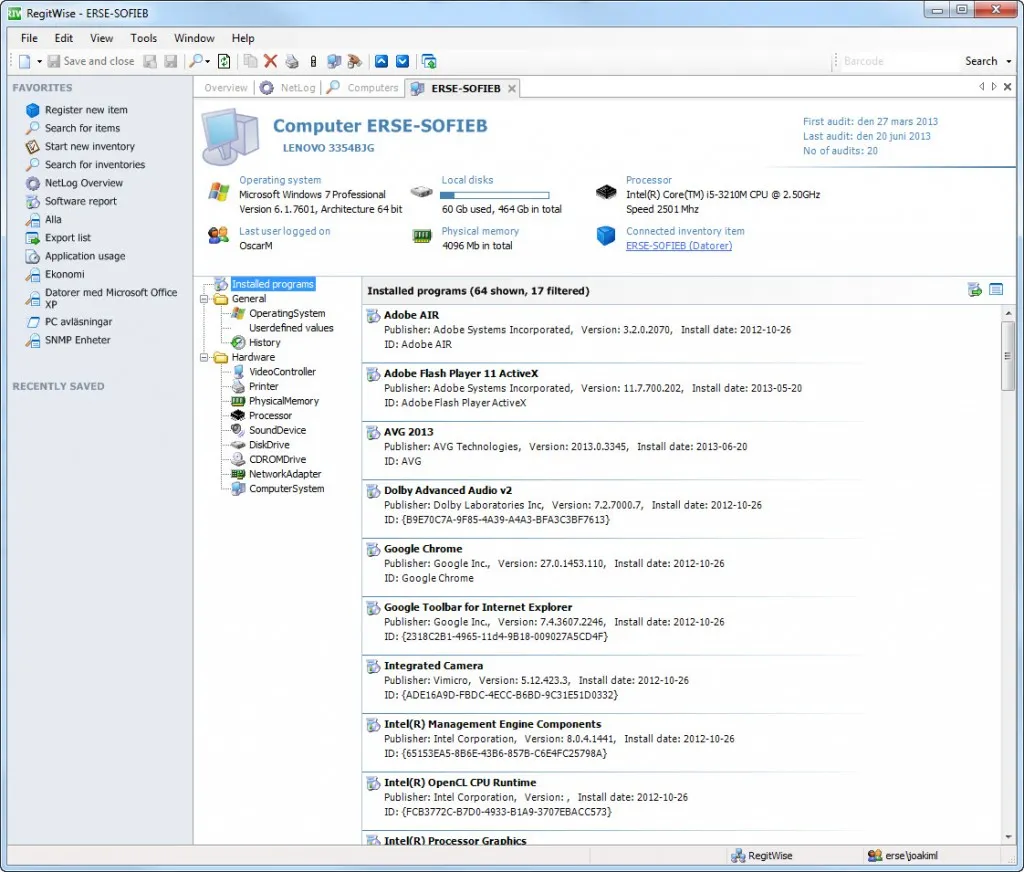
Task: Click Search for inventories favorite
Action: tap(94, 165)
